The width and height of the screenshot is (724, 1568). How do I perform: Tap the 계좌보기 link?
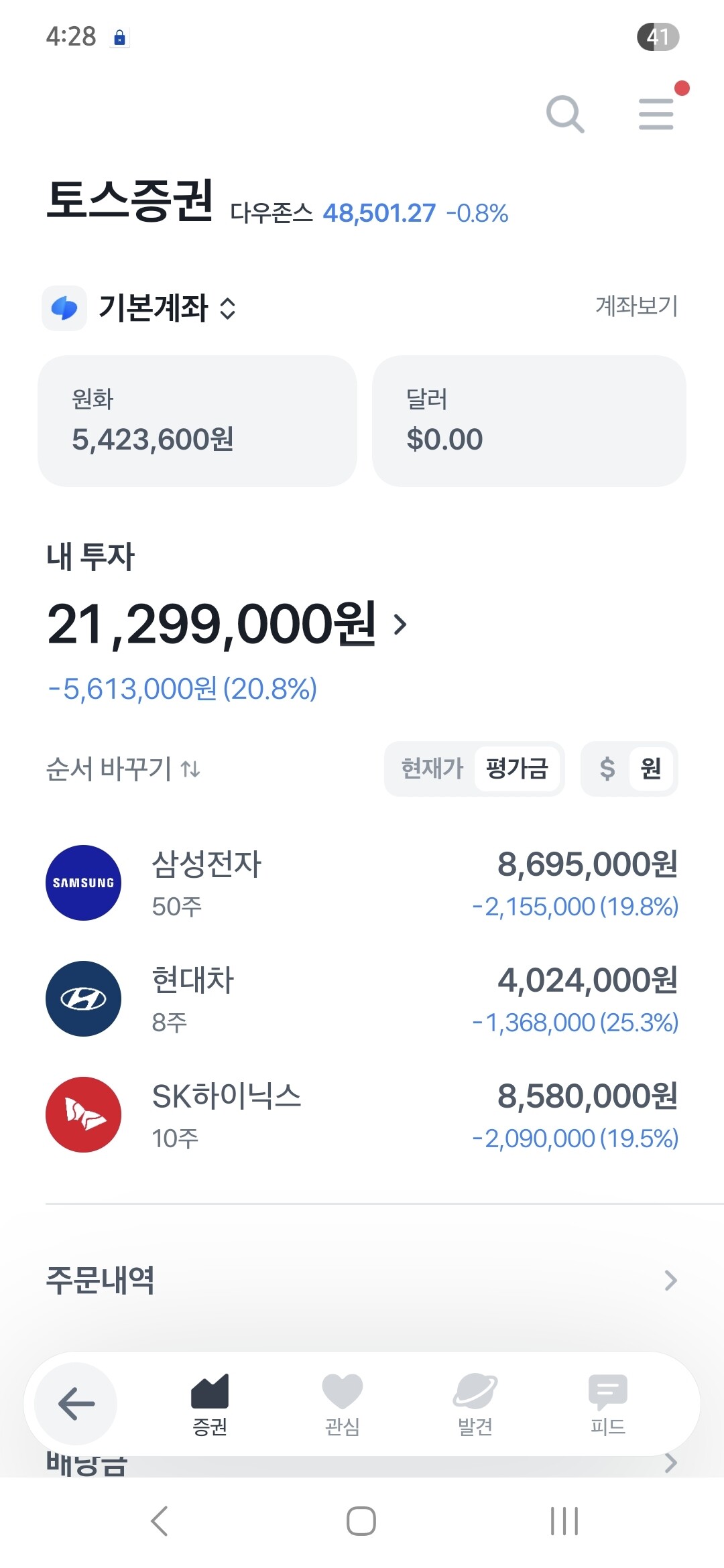(x=636, y=306)
